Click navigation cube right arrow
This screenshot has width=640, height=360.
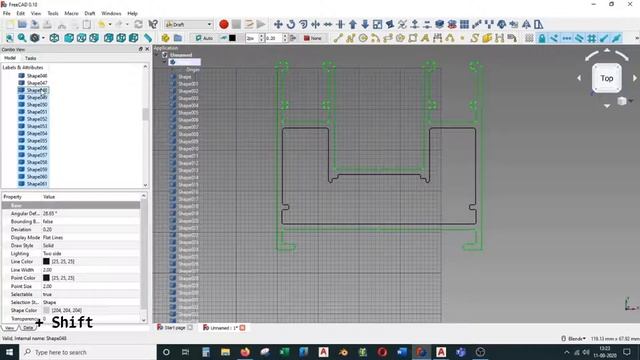coord(635,78)
